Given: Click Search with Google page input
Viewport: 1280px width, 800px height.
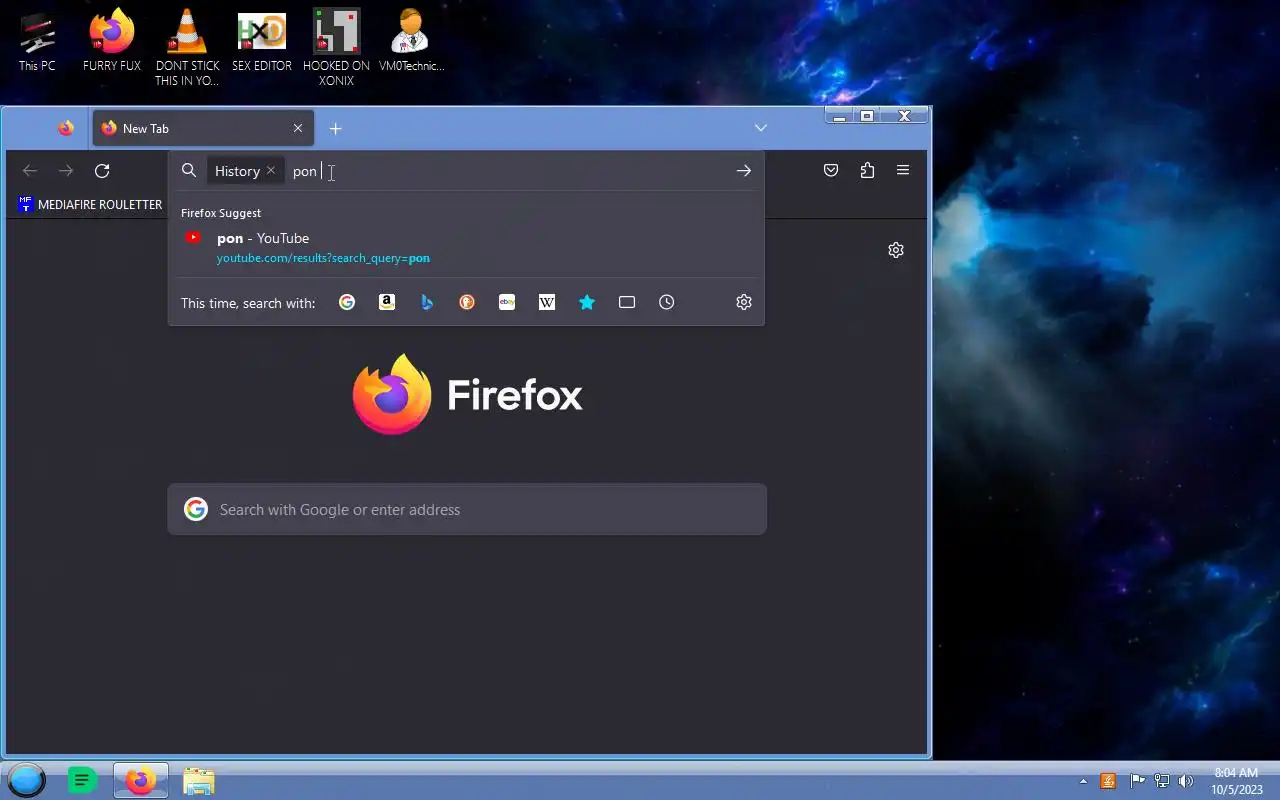Looking at the screenshot, I should [467, 510].
